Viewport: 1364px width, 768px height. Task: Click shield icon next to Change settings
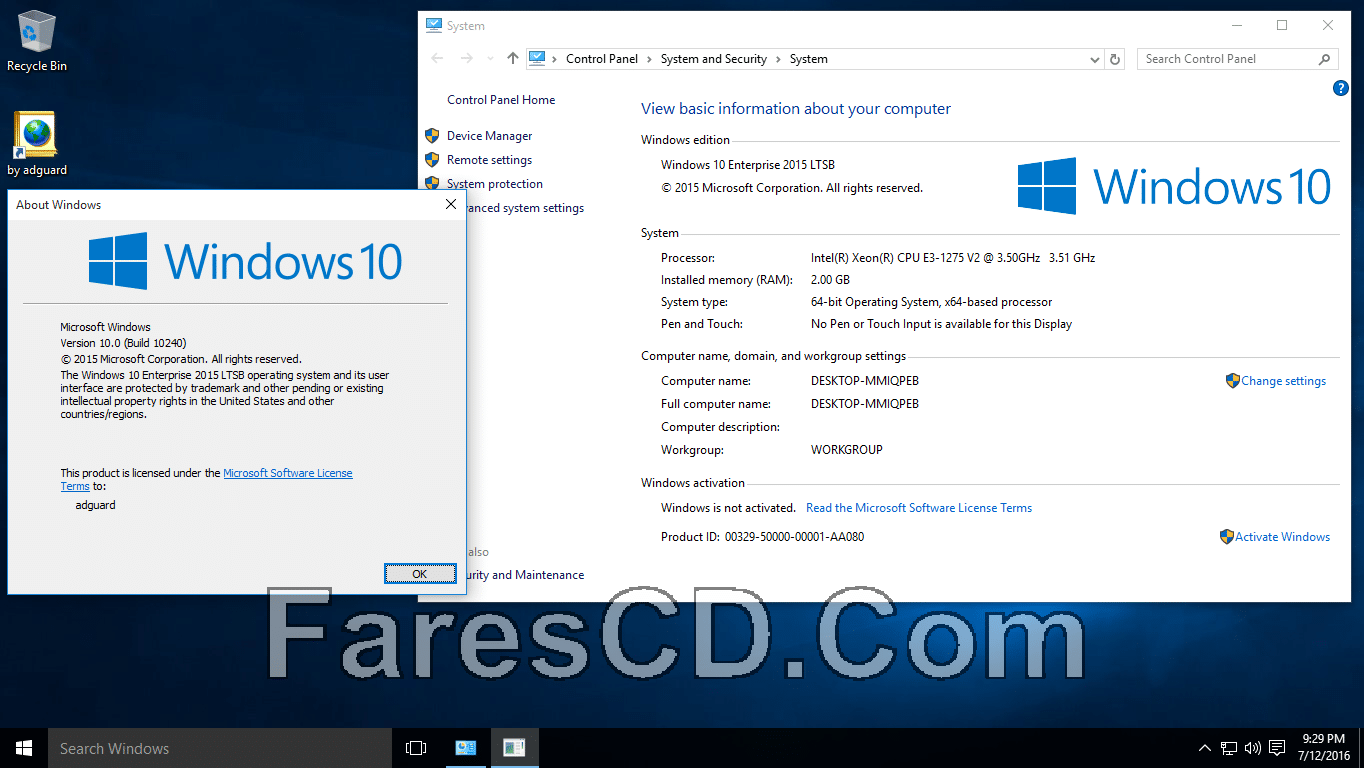click(x=1232, y=381)
